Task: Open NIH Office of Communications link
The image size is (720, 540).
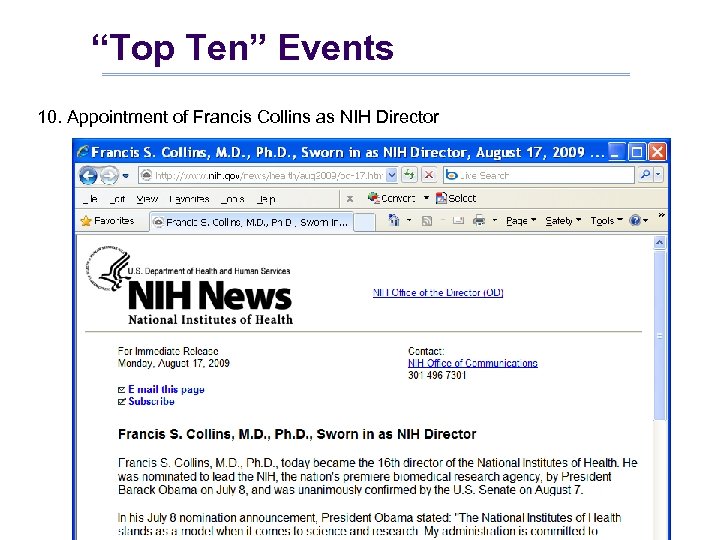Action: tap(473, 363)
